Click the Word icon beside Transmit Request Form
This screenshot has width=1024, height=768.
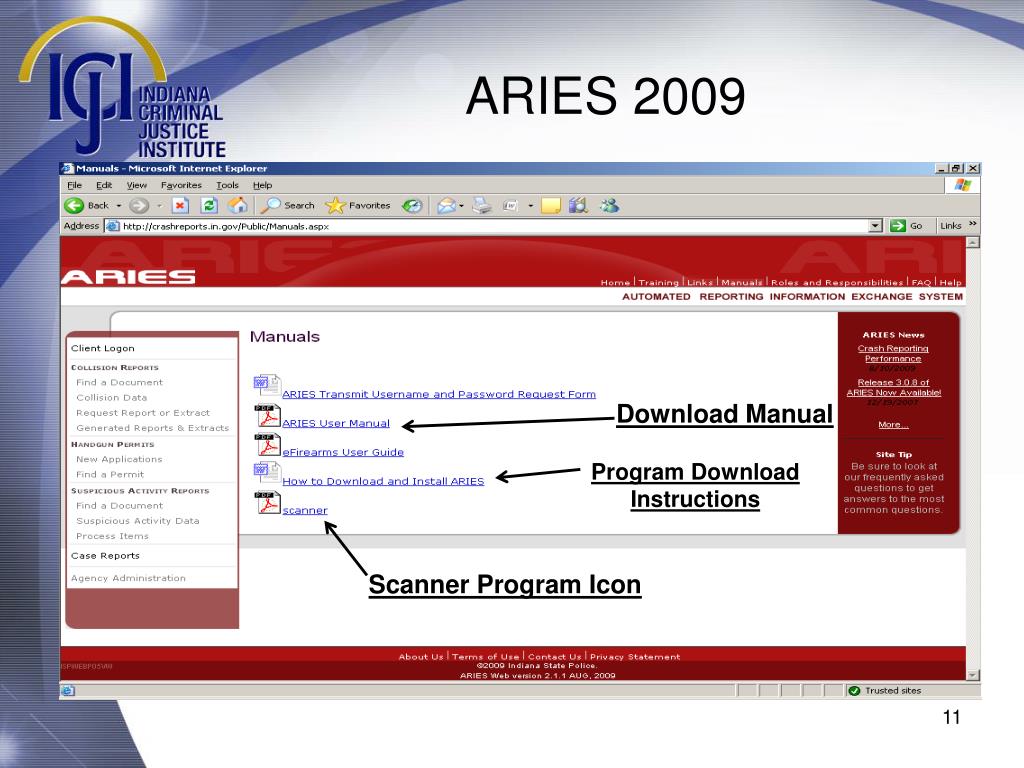(x=267, y=385)
